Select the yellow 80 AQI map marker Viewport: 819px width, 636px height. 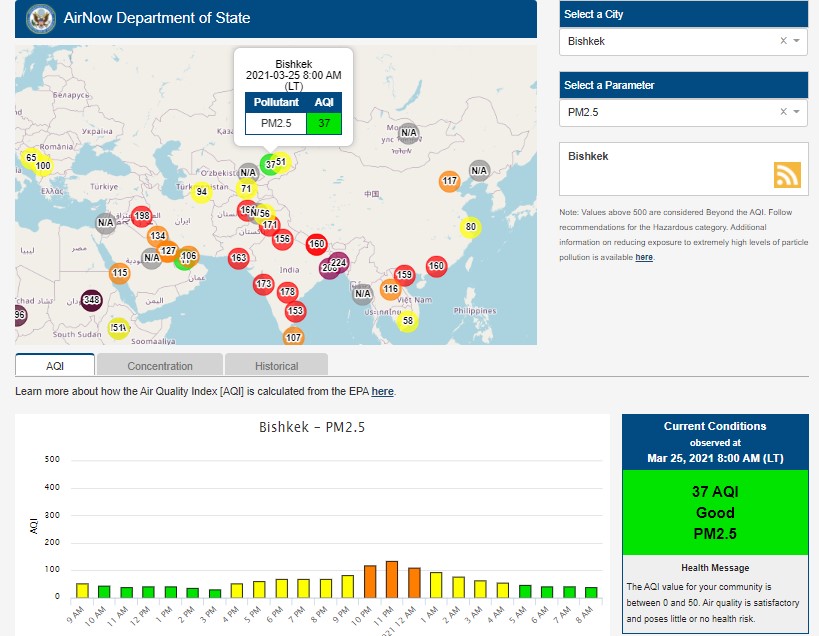[470, 227]
